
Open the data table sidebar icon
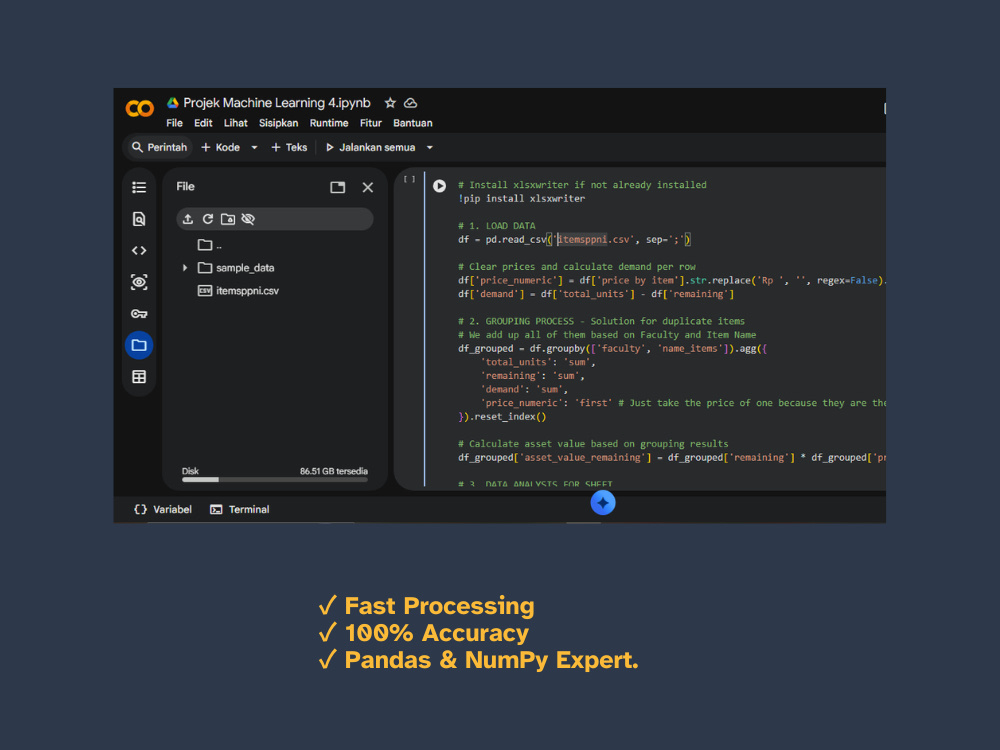pyautogui.click(x=139, y=377)
